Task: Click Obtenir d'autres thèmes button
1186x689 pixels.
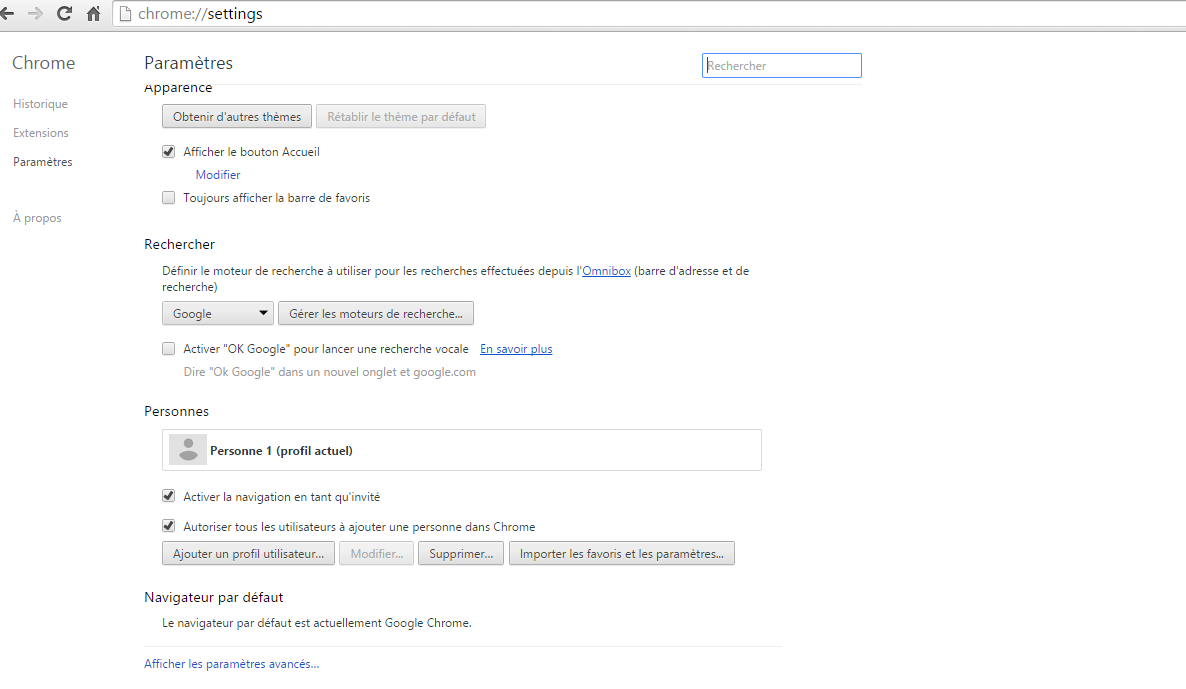Action: coord(237,116)
